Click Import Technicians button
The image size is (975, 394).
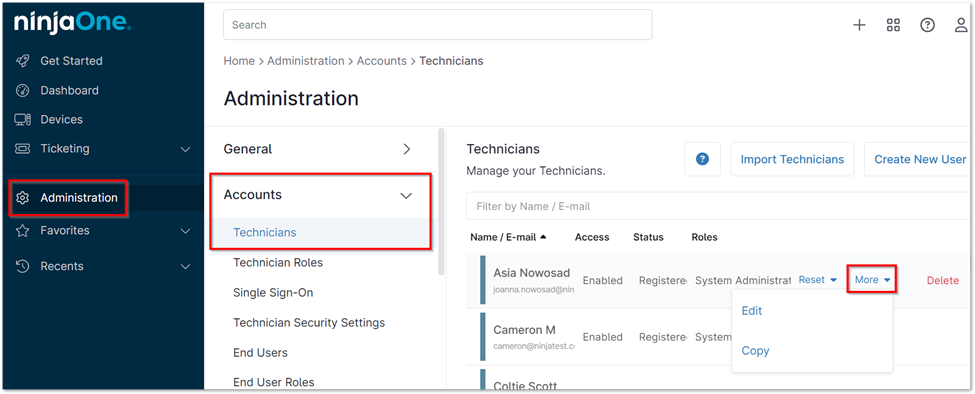(792, 159)
